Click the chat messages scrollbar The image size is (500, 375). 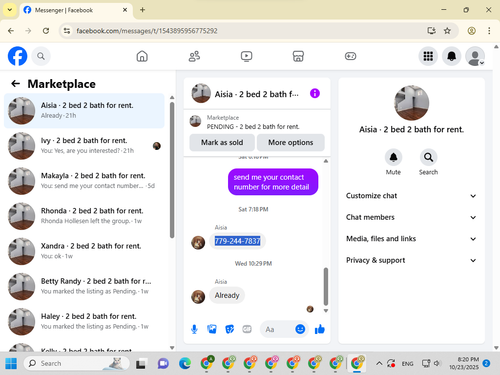coord(326,287)
